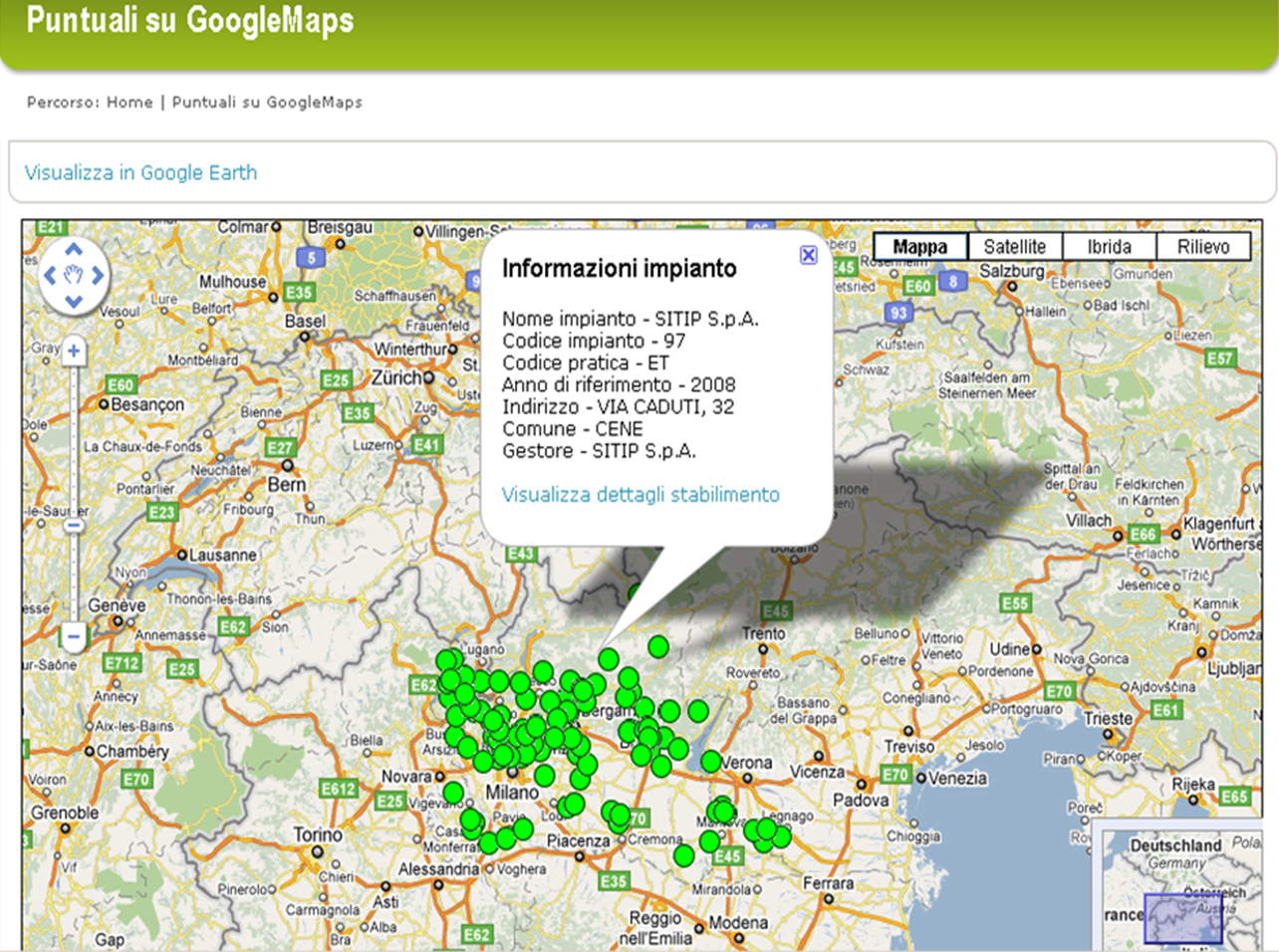Switch to the Ibrida map view
The image size is (1279, 952).
tap(1109, 247)
